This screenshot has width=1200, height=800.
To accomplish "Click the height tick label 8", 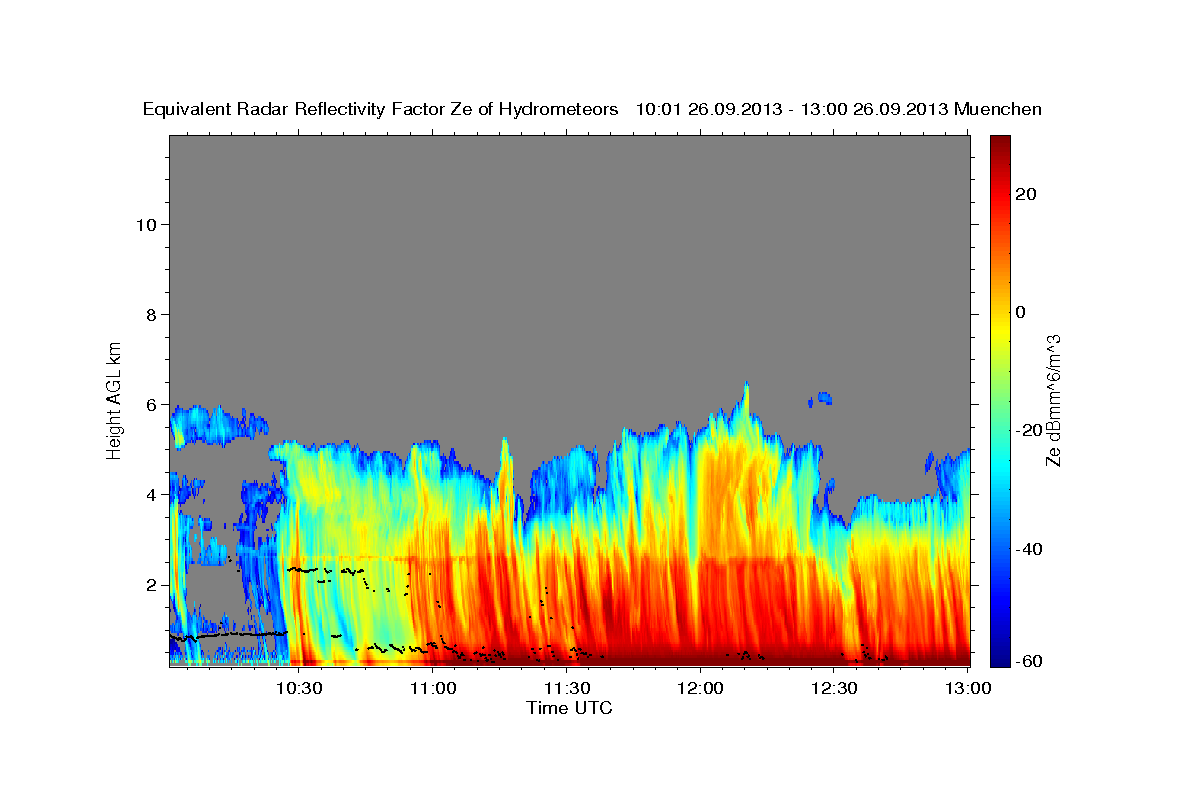I will 152,315.
